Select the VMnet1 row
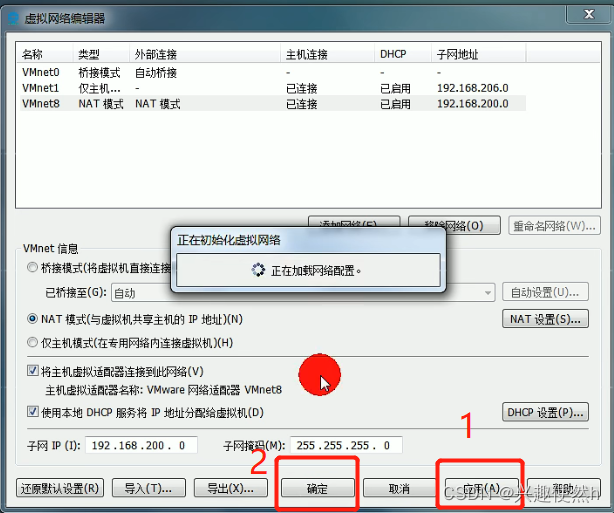This screenshot has height=513, width=614. [x=273, y=88]
